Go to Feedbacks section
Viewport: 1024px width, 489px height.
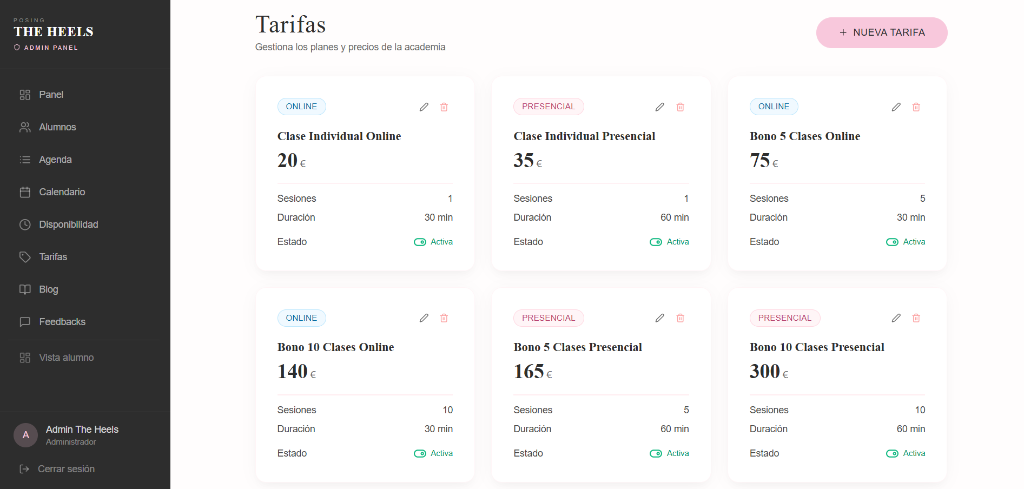pos(85,322)
